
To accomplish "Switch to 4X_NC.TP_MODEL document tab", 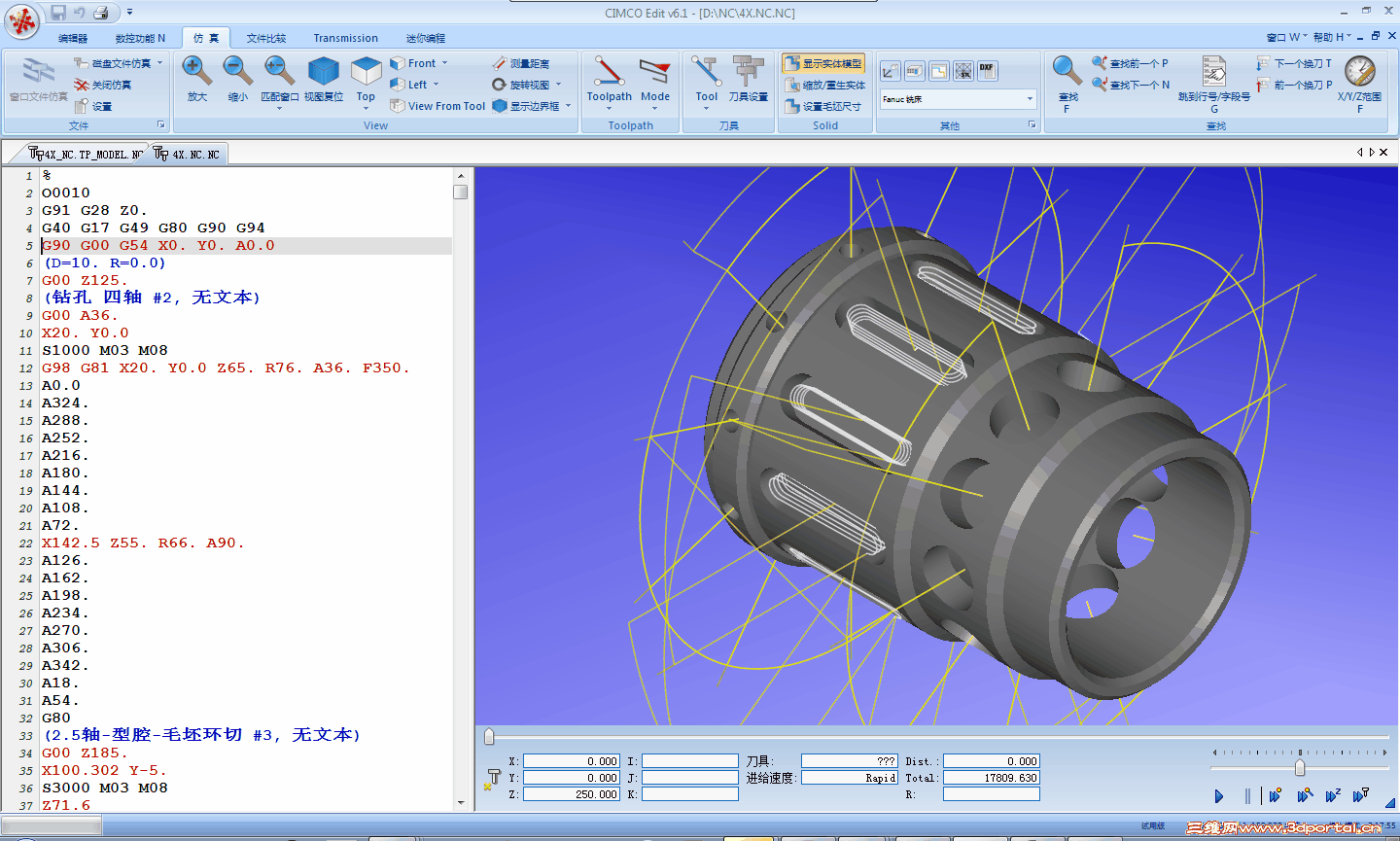I will (x=86, y=154).
